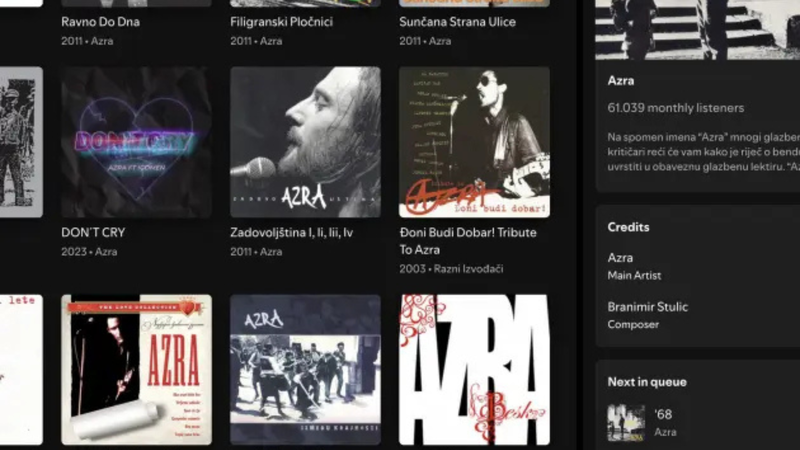This screenshot has height=450, width=800.
Task: Click the '68 queue track thumbnail
Action: click(x=626, y=423)
